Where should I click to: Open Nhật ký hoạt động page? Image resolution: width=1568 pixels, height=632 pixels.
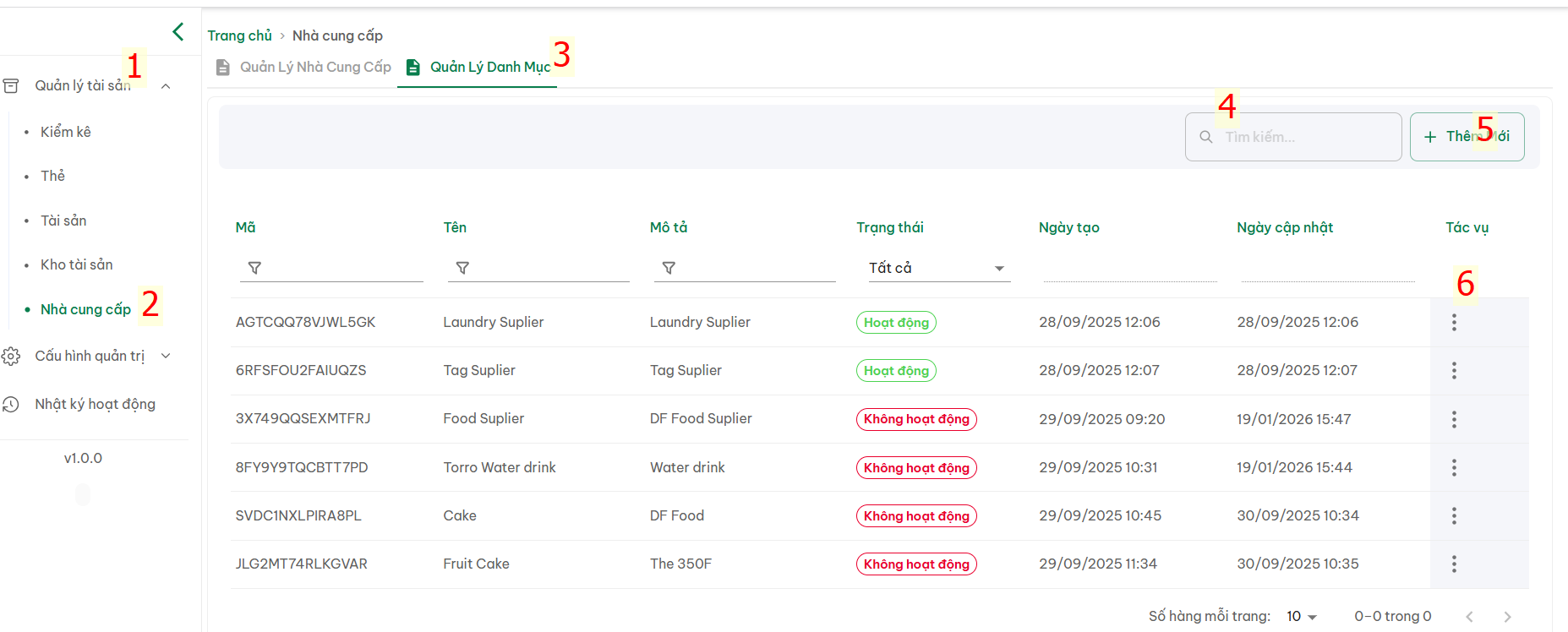pos(95,404)
